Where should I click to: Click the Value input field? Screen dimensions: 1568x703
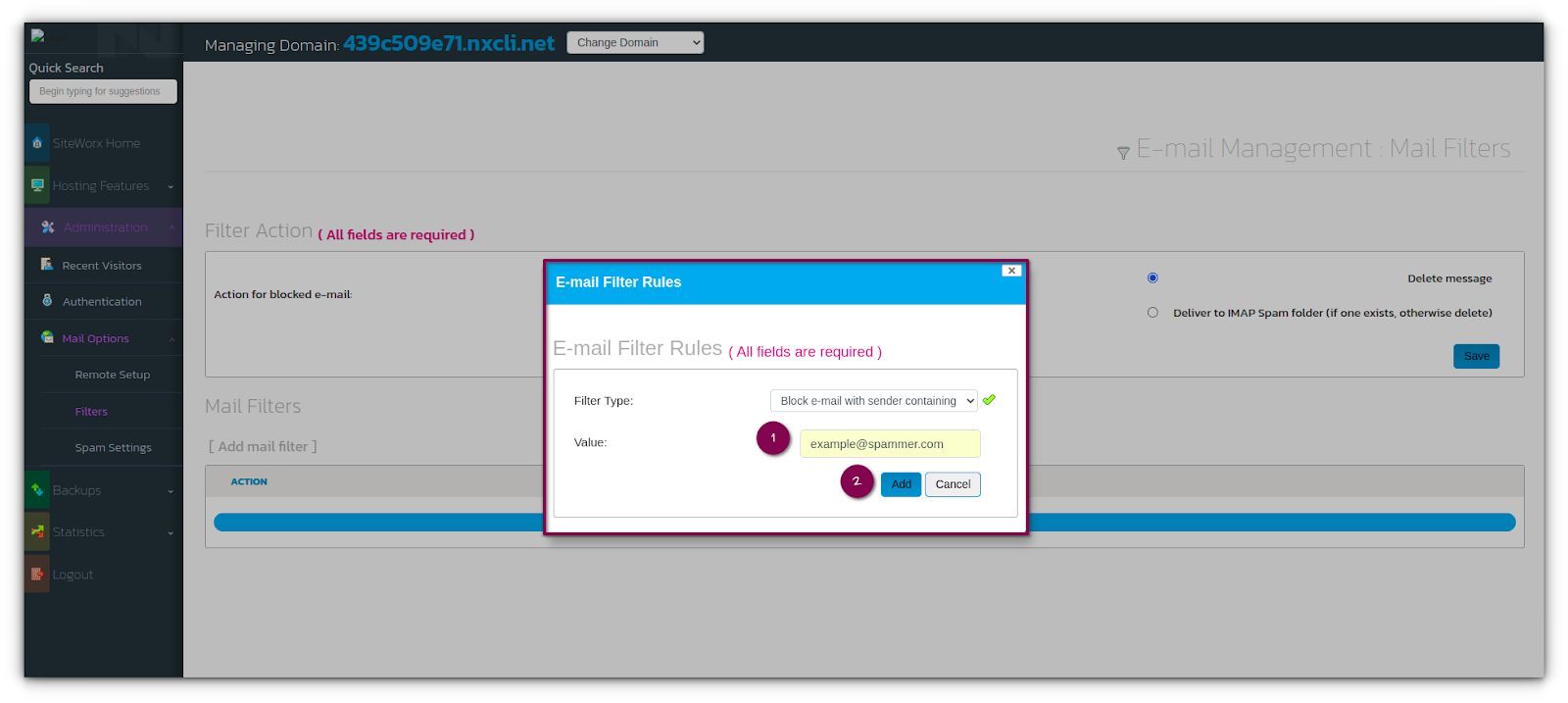point(890,444)
